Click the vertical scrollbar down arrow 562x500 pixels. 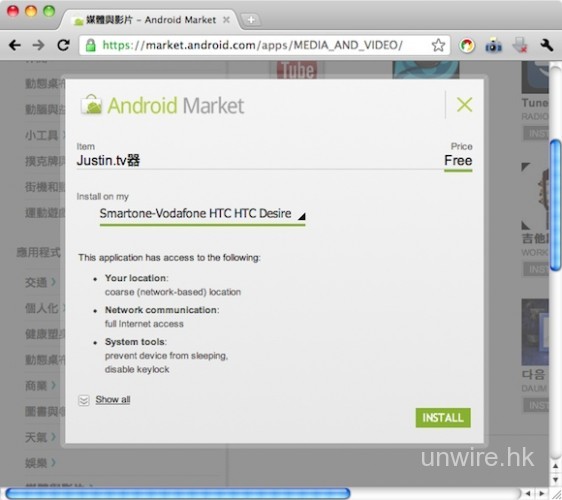point(555,480)
